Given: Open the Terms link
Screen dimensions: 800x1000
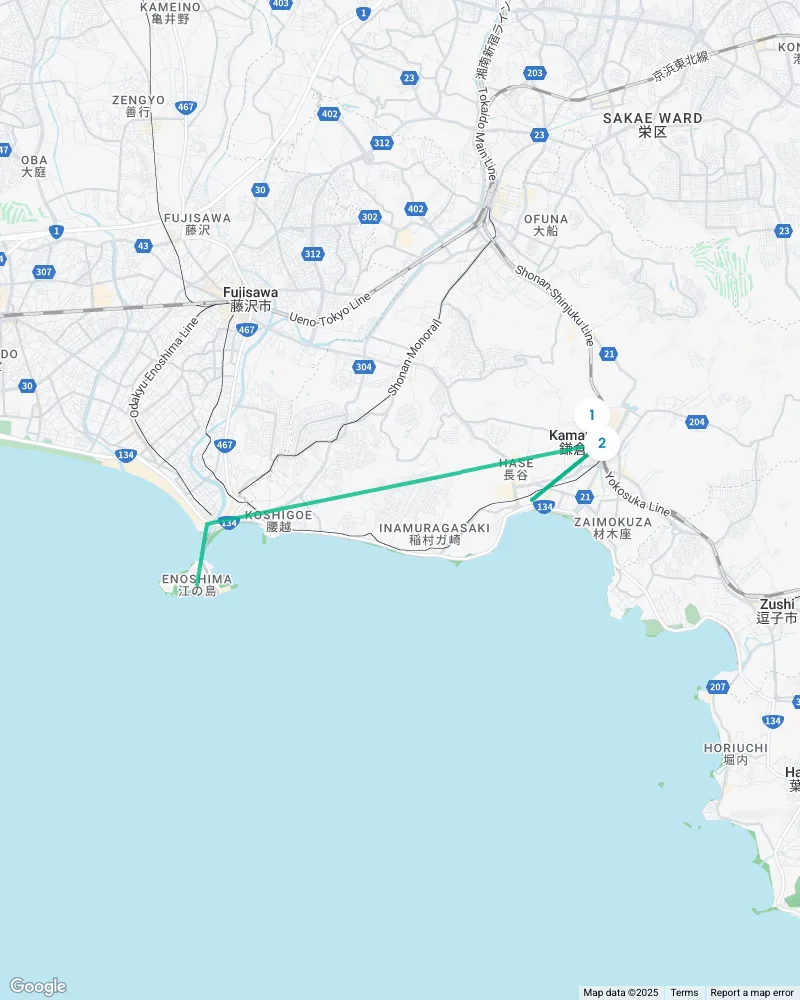Looking at the screenshot, I should (684, 992).
